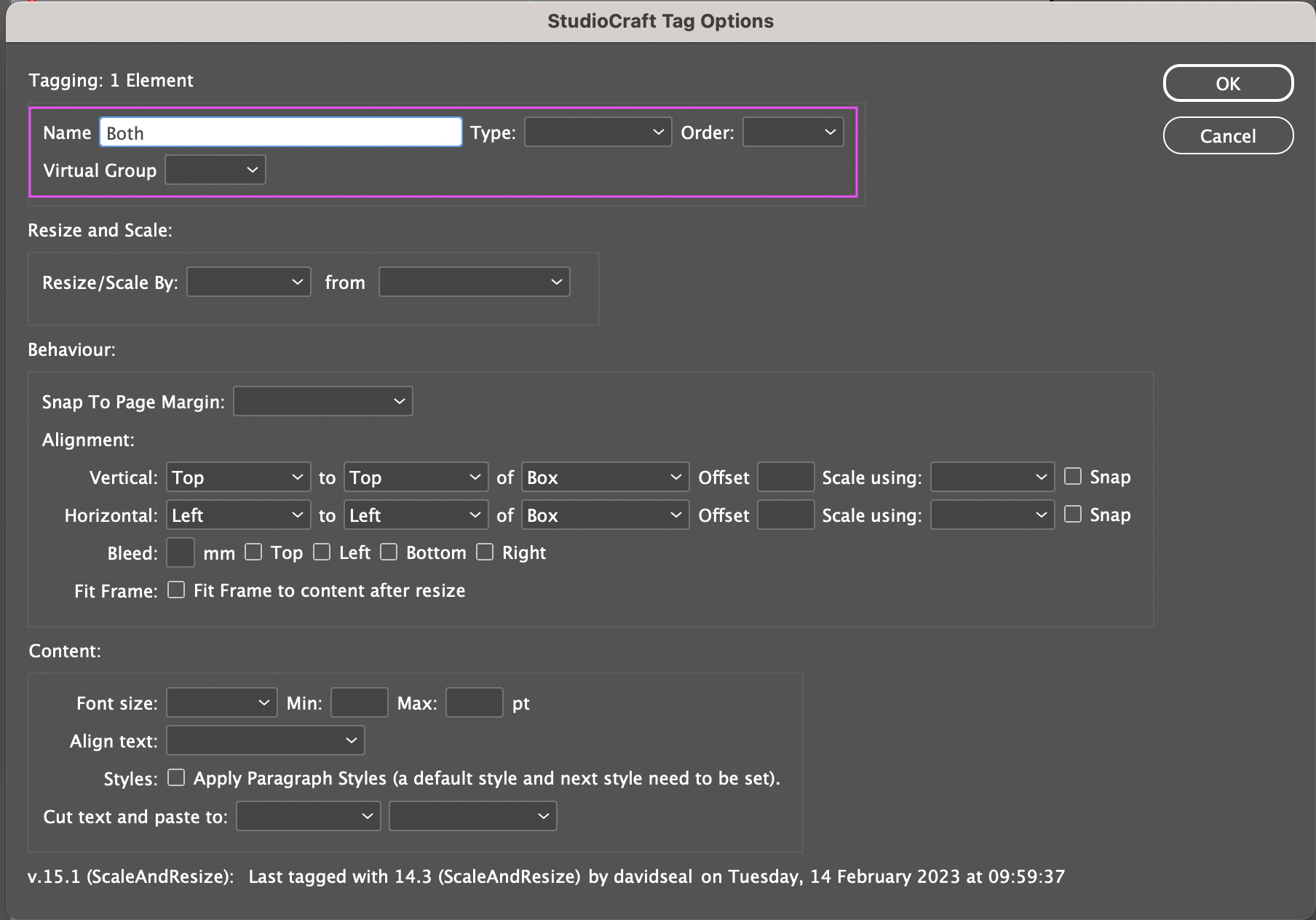Screen dimensions: 1316x920
Task: Click the 'StudioCraft Tag Options' title text
Action: click(660, 20)
